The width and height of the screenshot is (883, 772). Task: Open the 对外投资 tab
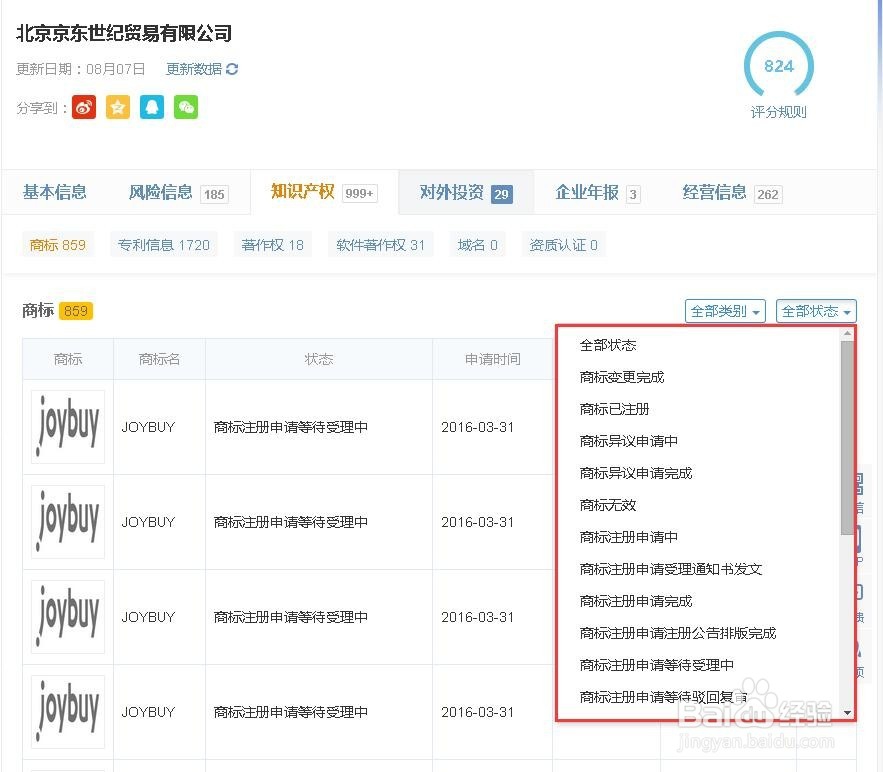466,193
